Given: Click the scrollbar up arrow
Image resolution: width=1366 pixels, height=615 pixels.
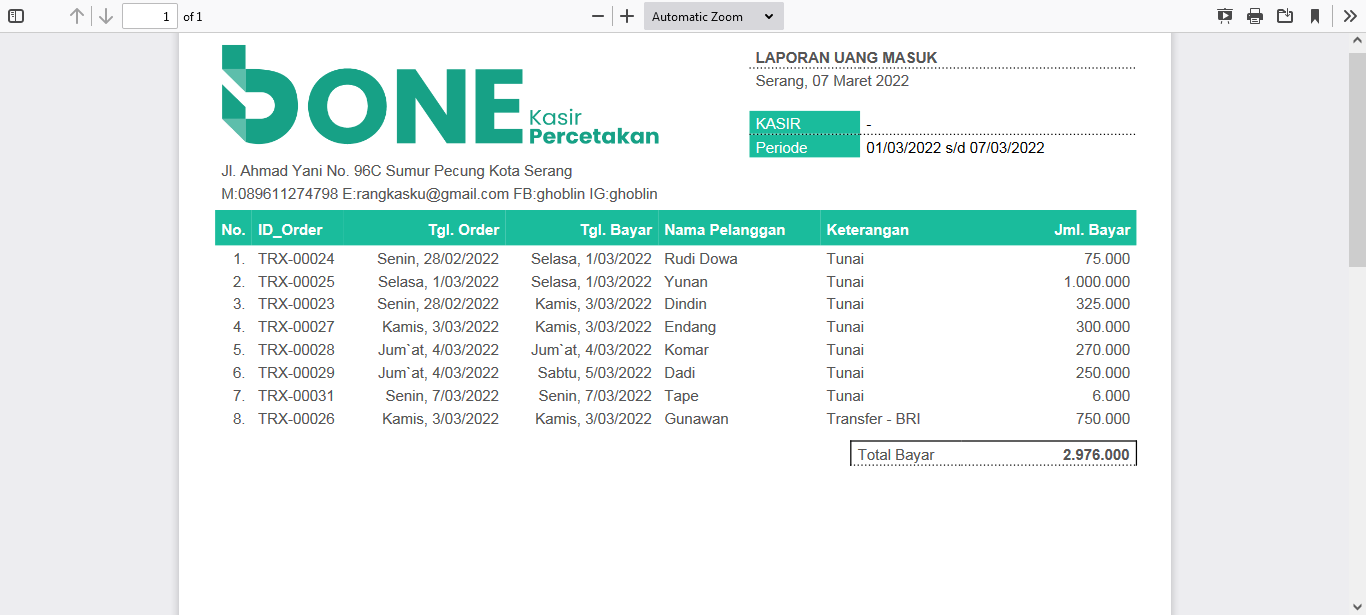Looking at the screenshot, I should 1357,41.
